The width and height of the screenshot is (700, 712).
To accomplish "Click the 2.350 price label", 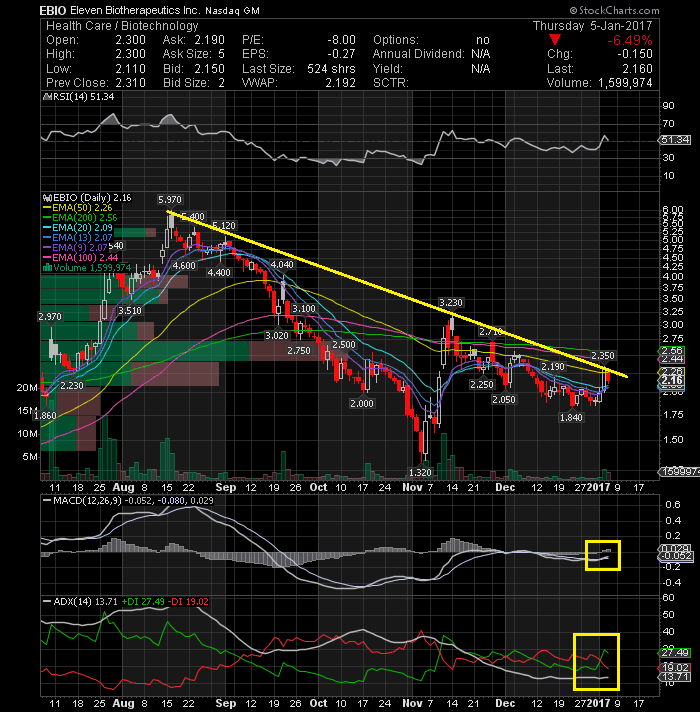I will (602, 356).
